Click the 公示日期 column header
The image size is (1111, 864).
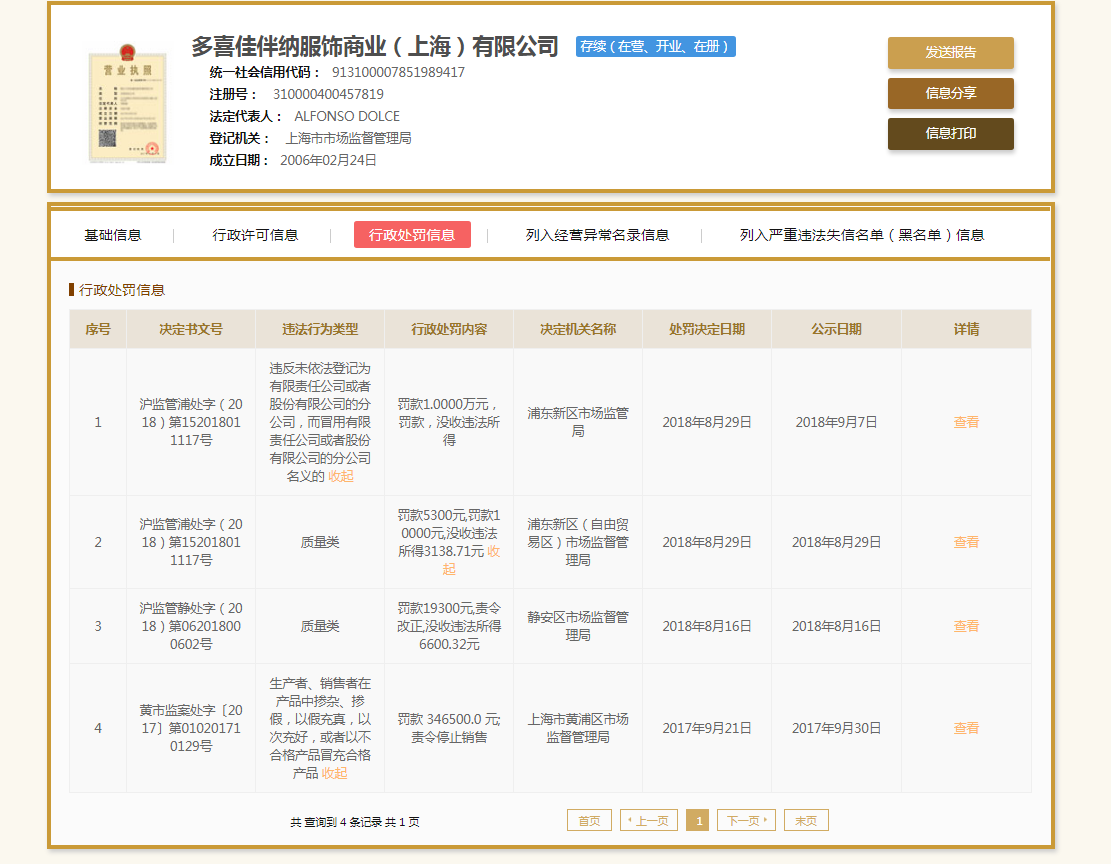(x=836, y=330)
